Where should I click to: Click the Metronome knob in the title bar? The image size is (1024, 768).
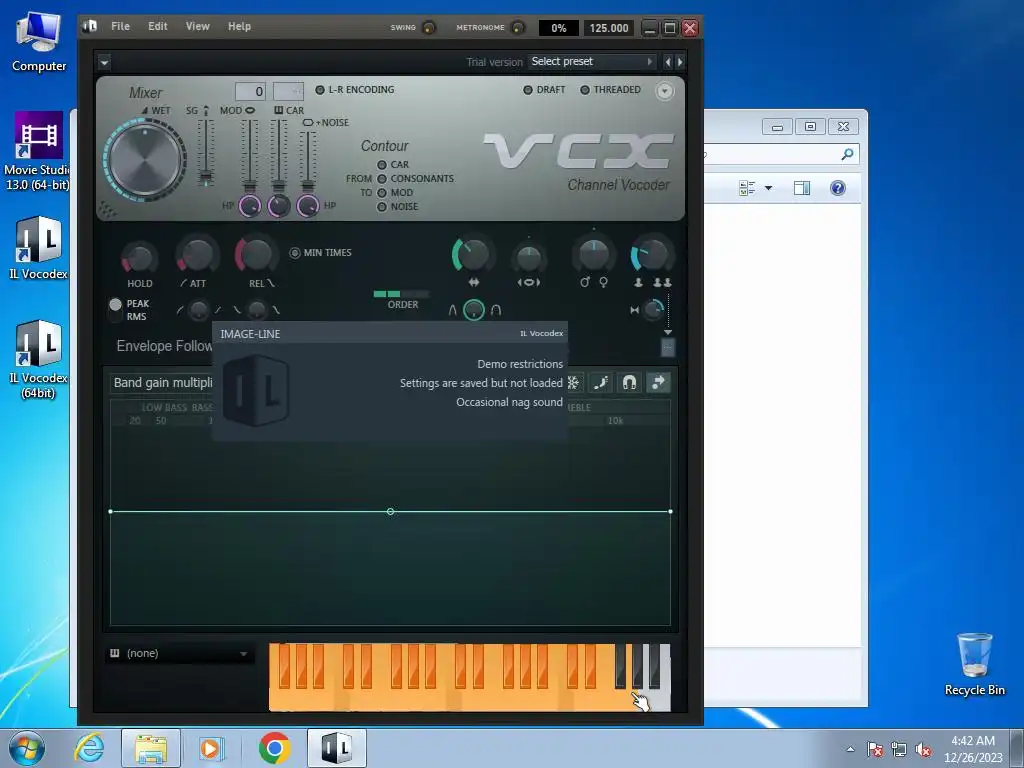(517, 27)
